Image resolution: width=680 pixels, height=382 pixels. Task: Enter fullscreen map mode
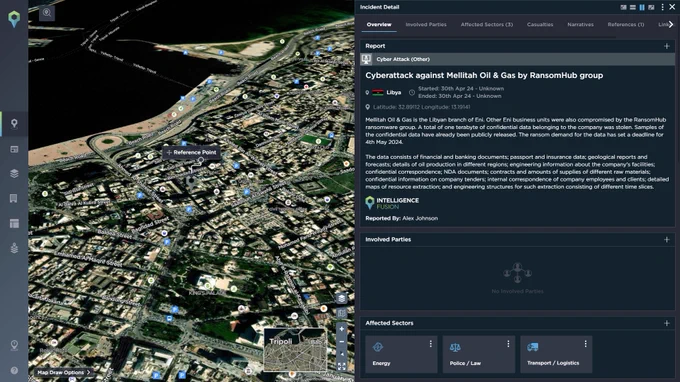tap(342, 367)
